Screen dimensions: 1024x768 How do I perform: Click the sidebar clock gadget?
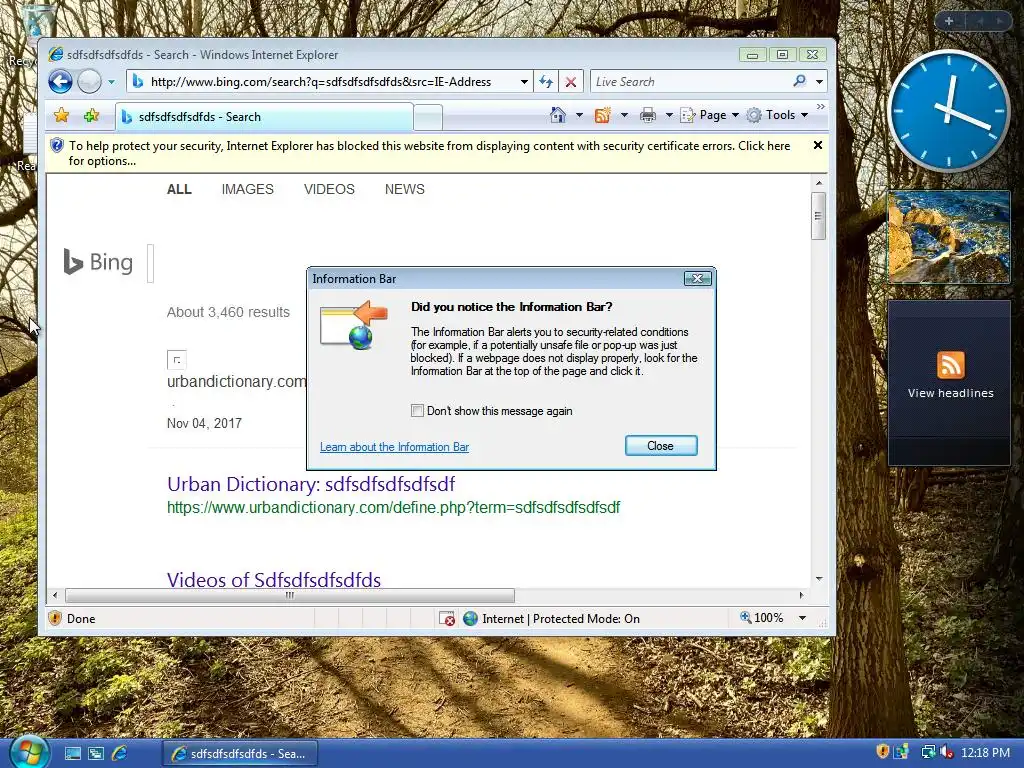949,111
